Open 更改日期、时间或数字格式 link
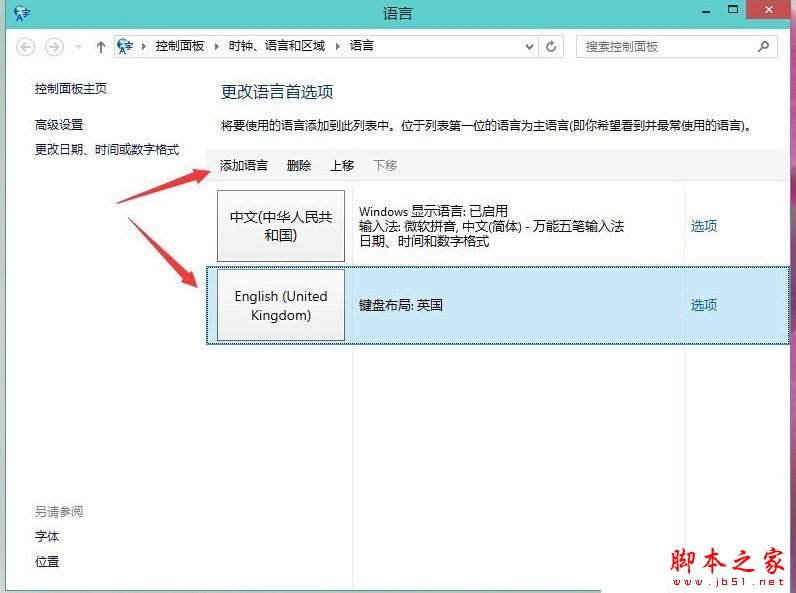 click(x=107, y=149)
